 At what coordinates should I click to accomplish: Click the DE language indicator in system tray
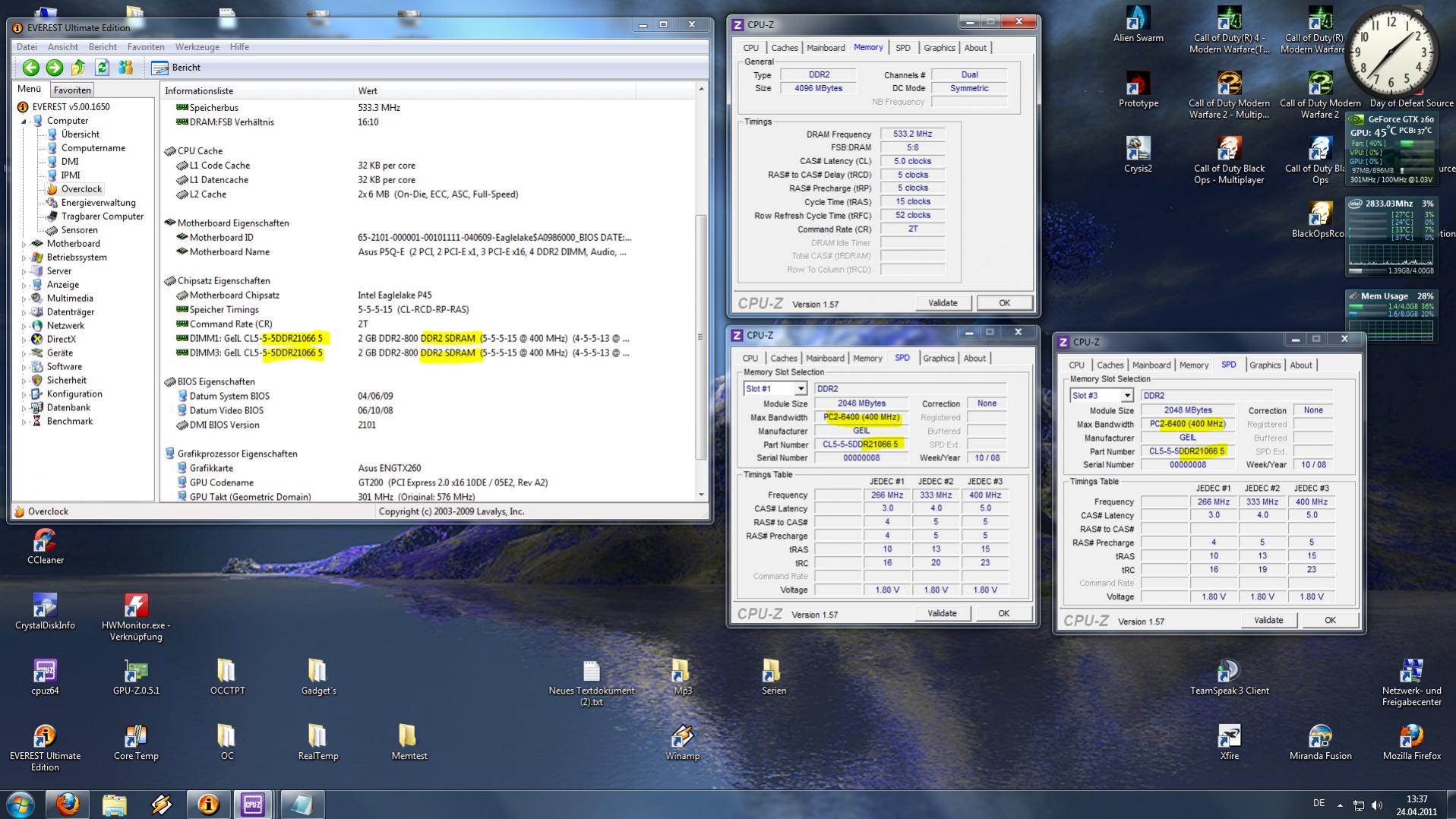point(1319,804)
